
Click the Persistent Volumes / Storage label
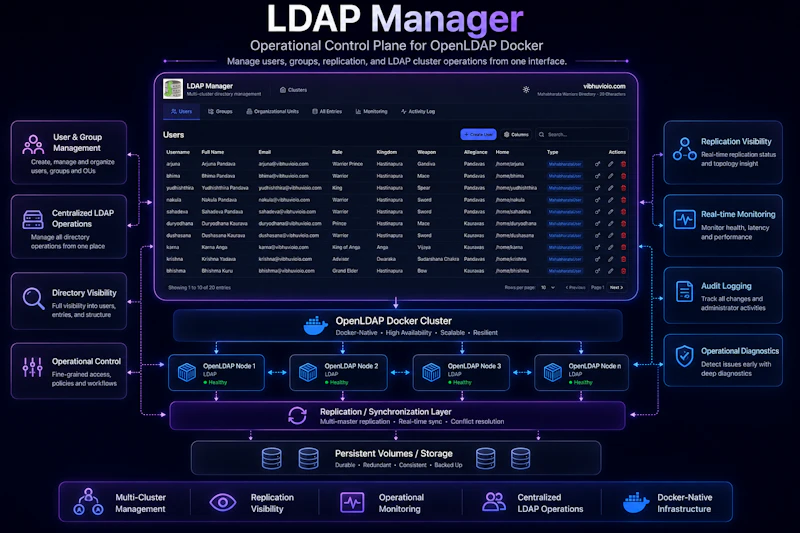[x=393, y=453]
